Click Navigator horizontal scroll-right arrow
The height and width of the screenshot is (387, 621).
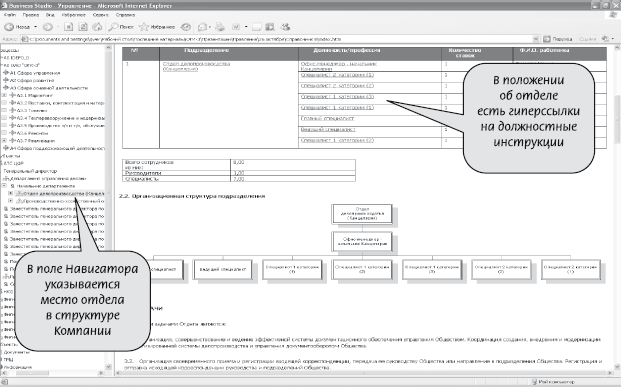click(100, 373)
